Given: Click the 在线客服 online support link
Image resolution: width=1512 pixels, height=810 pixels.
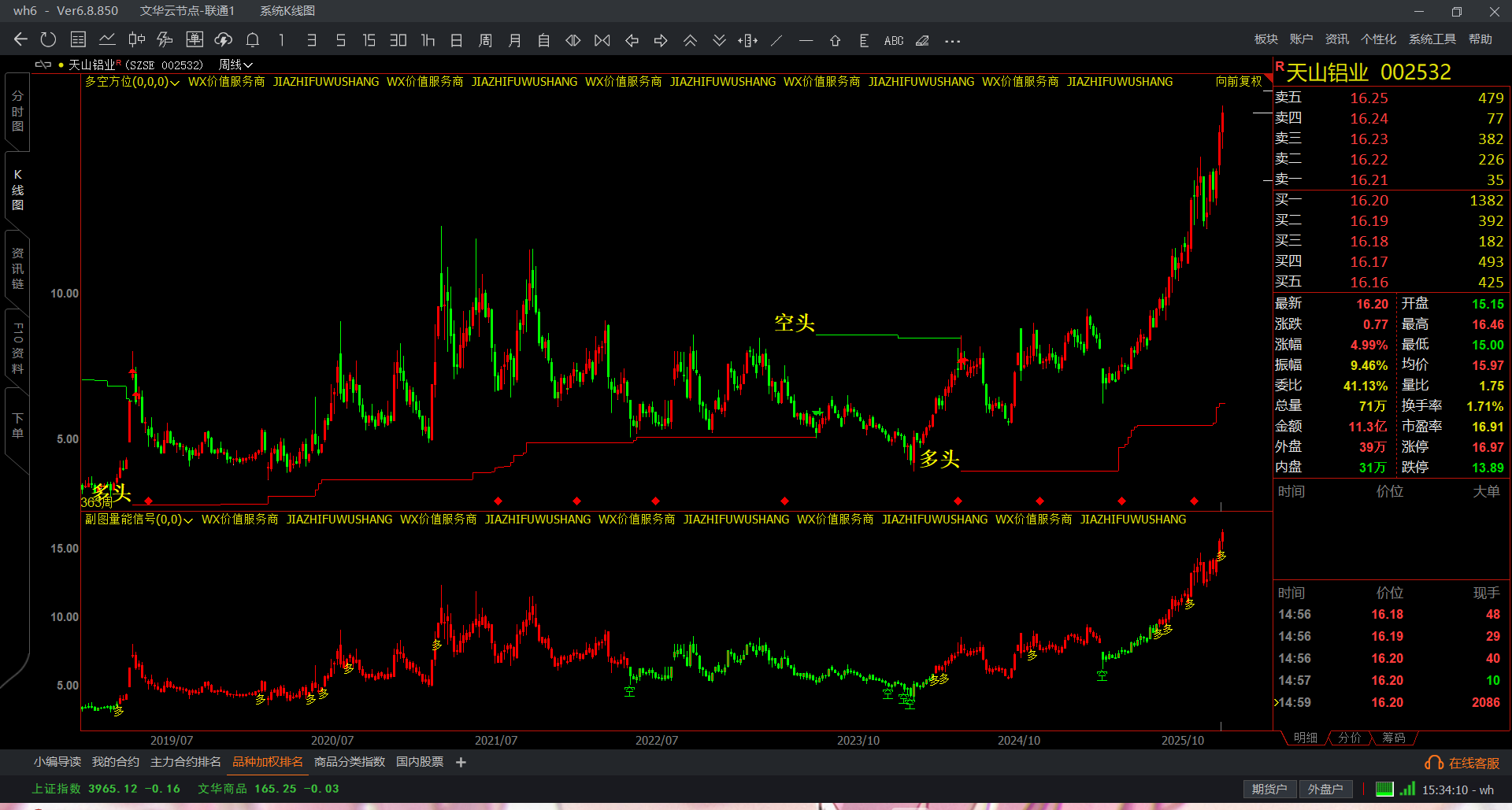Looking at the screenshot, I should coord(1463,763).
